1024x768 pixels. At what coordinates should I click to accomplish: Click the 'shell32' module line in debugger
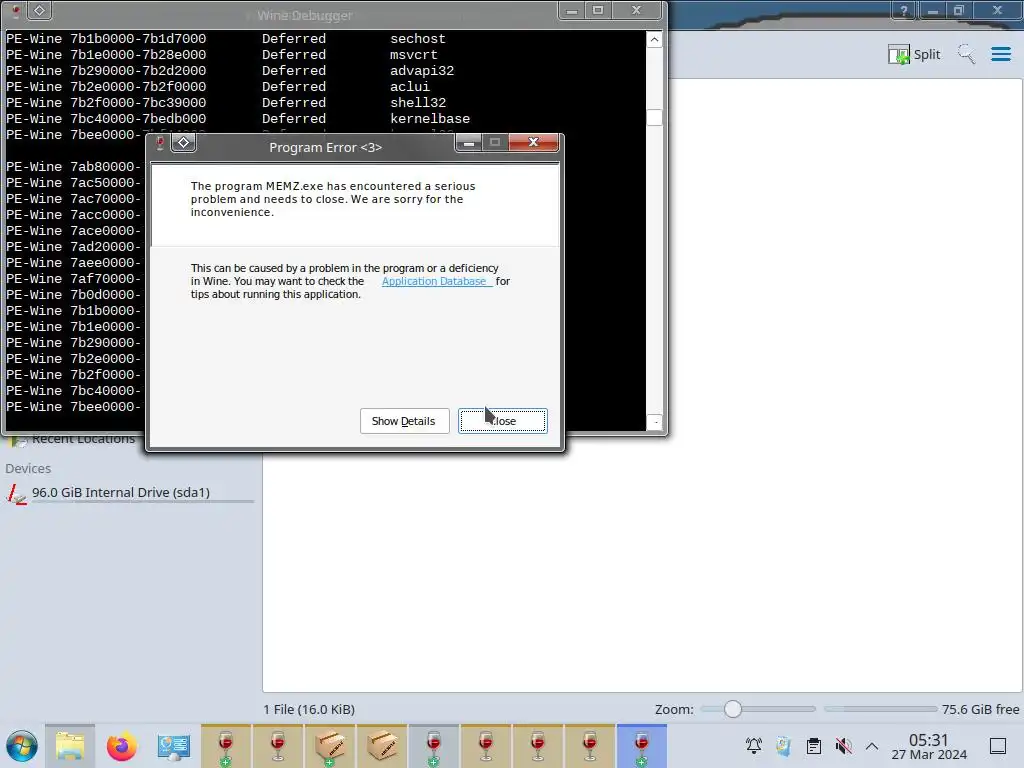coord(226,103)
